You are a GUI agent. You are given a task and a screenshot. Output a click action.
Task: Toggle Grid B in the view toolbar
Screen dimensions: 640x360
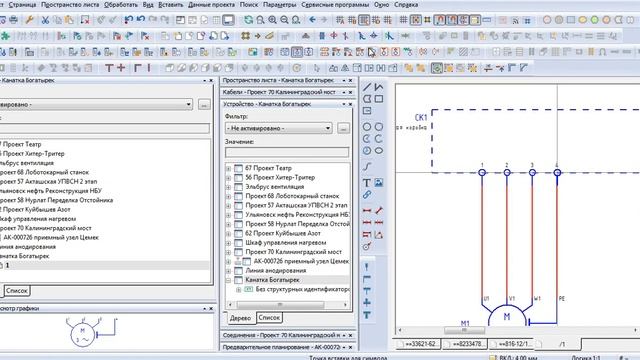coord(352,20)
